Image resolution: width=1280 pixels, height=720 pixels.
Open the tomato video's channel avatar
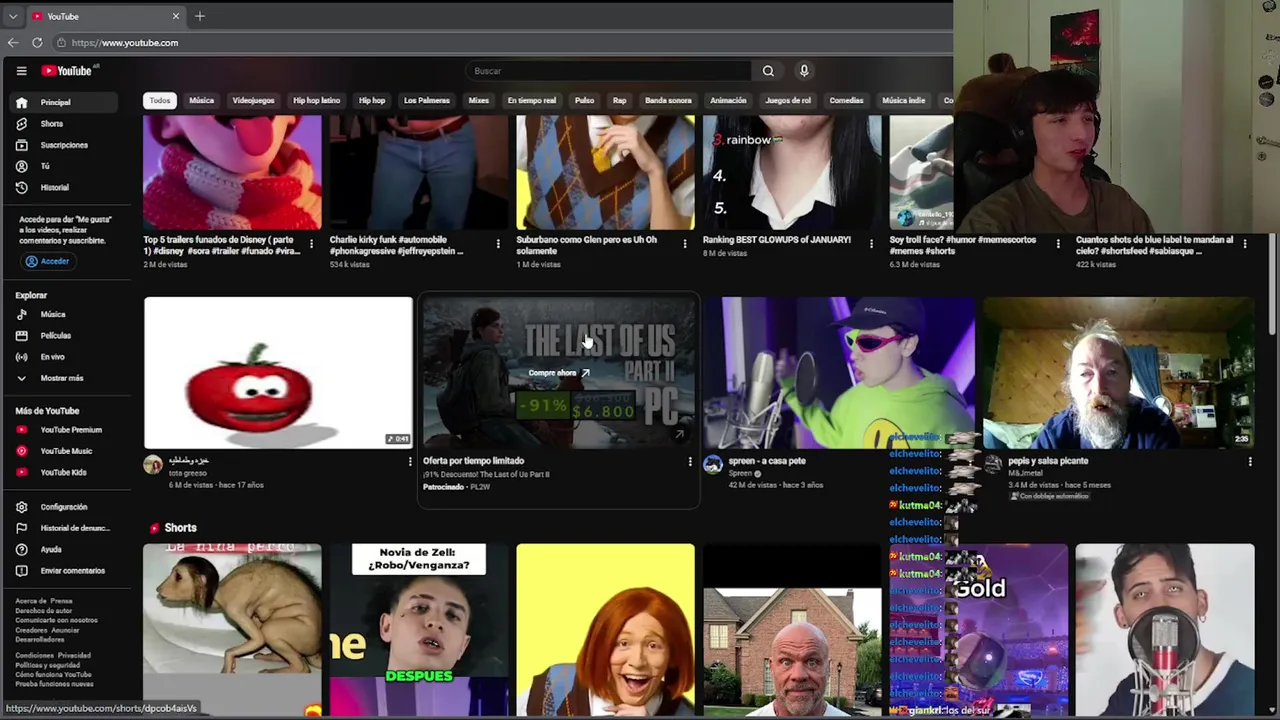click(153, 464)
